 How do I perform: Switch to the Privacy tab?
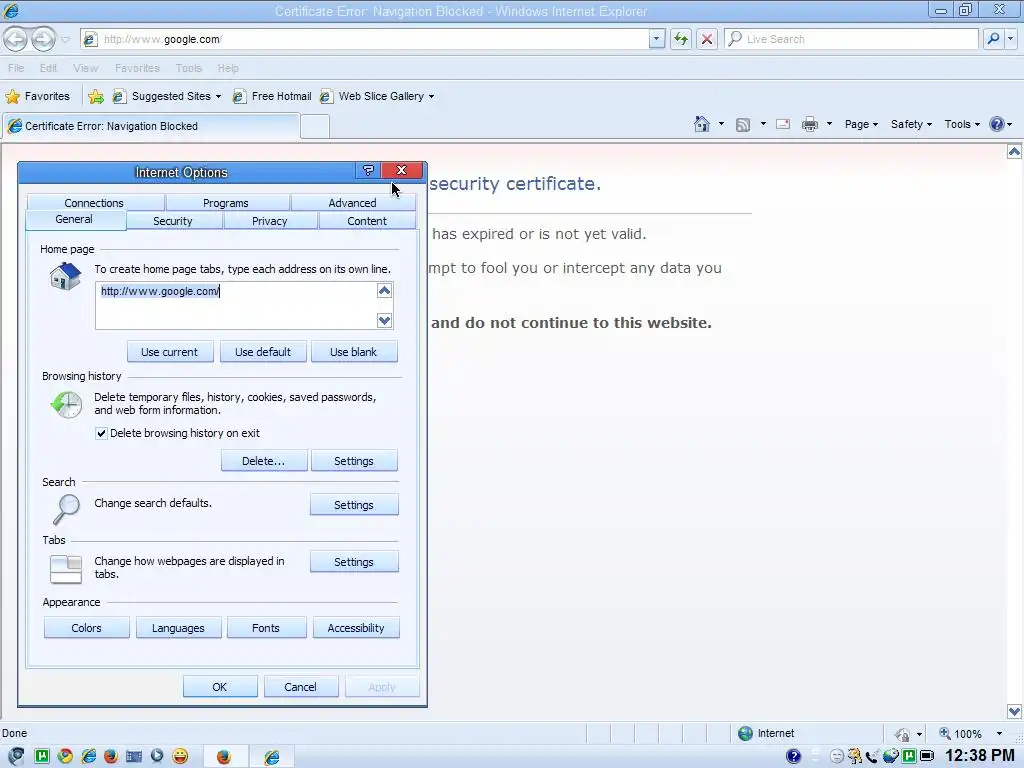click(x=270, y=221)
